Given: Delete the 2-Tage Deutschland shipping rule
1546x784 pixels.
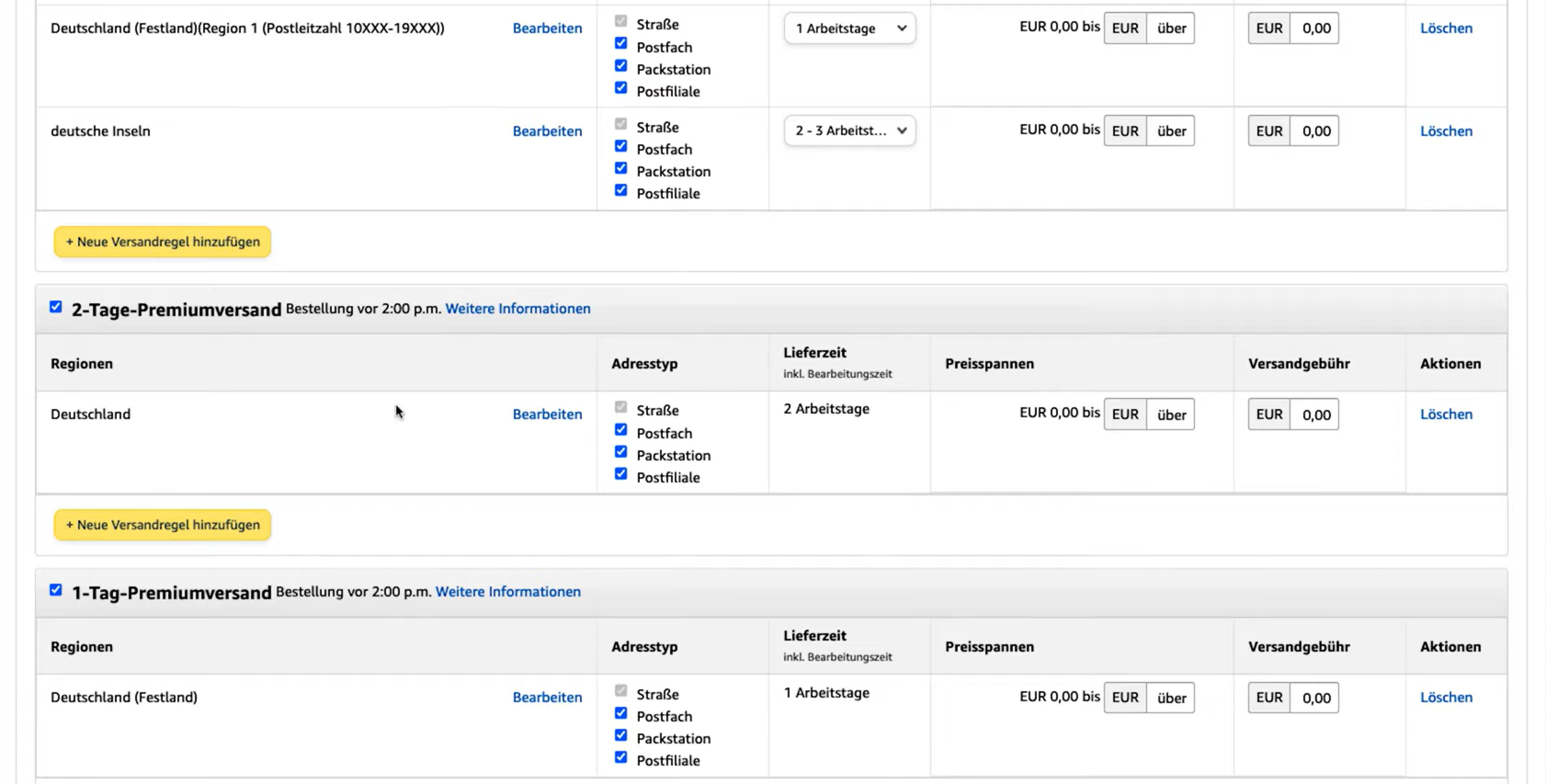Looking at the screenshot, I should 1446,415.
